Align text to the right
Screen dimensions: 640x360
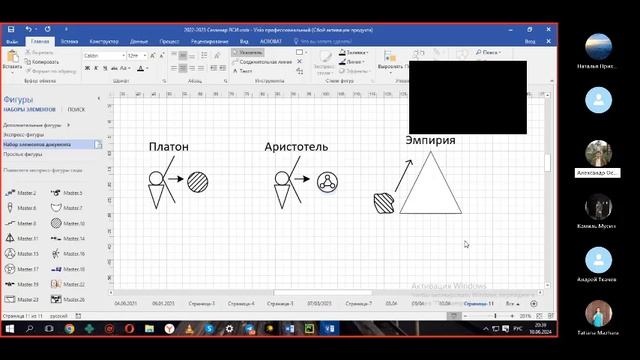[x=192, y=68]
